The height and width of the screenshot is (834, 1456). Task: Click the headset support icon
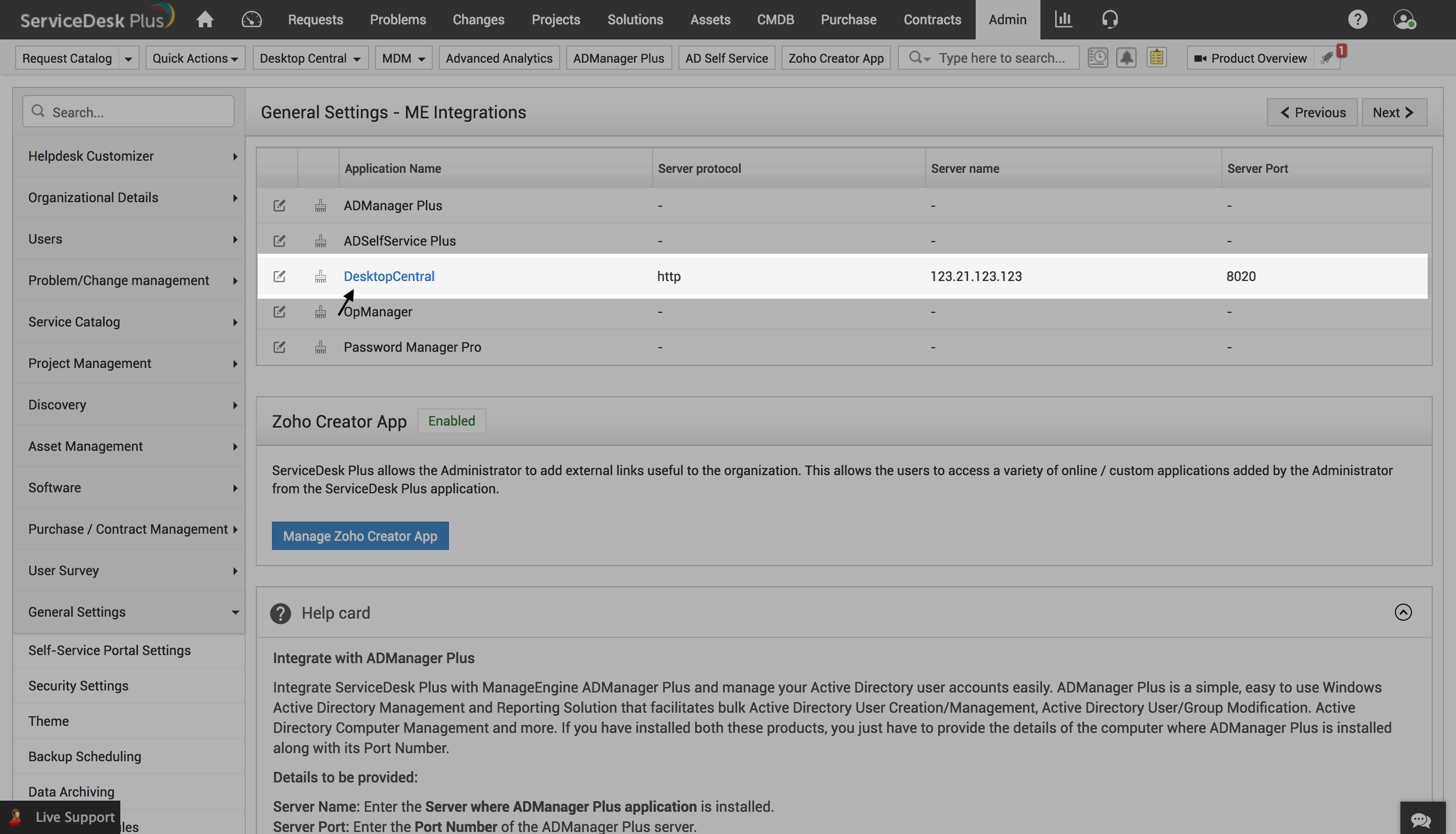[1110, 19]
